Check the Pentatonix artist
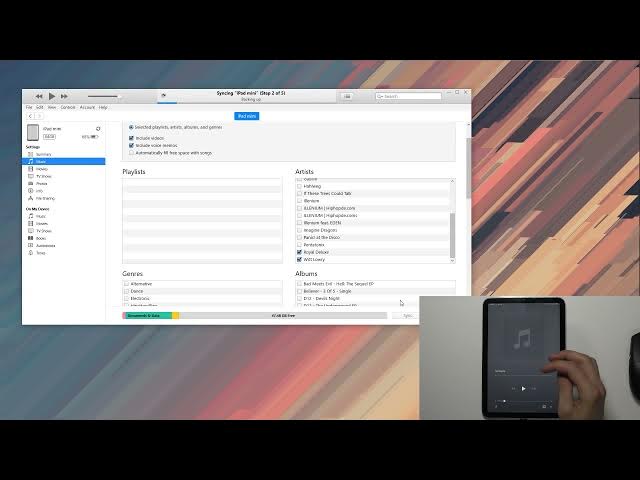This screenshot has width=640, height=480. point(300,245)
